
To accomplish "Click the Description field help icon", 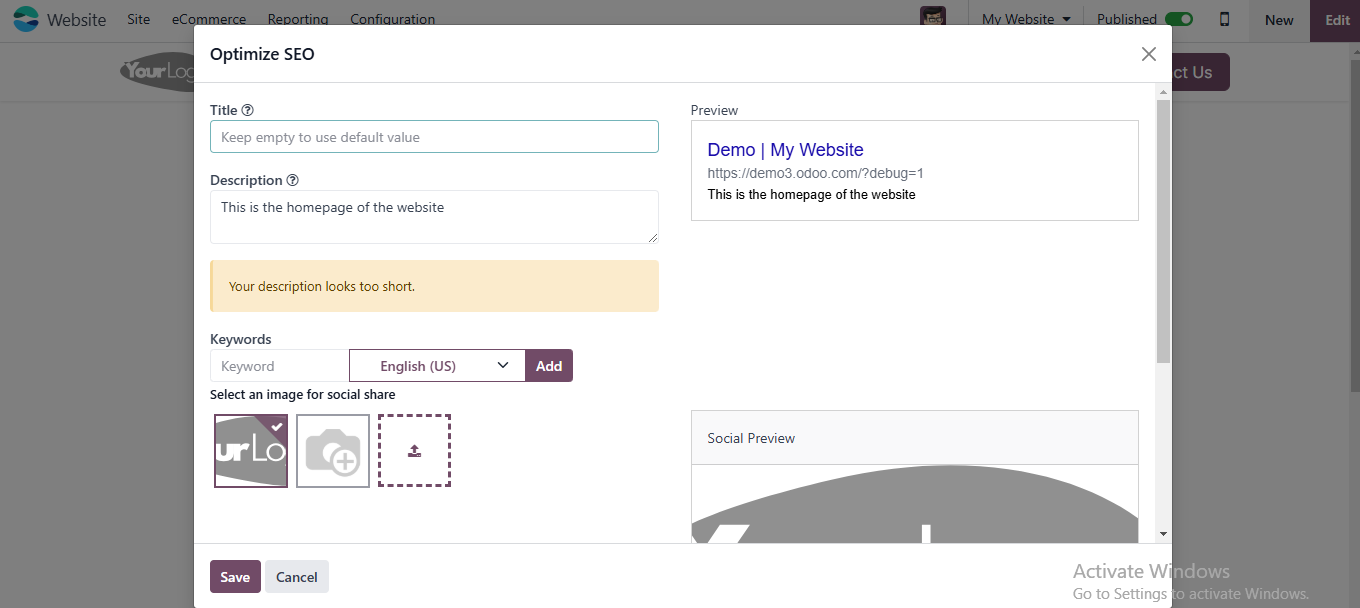I will (x=291, y=179).
